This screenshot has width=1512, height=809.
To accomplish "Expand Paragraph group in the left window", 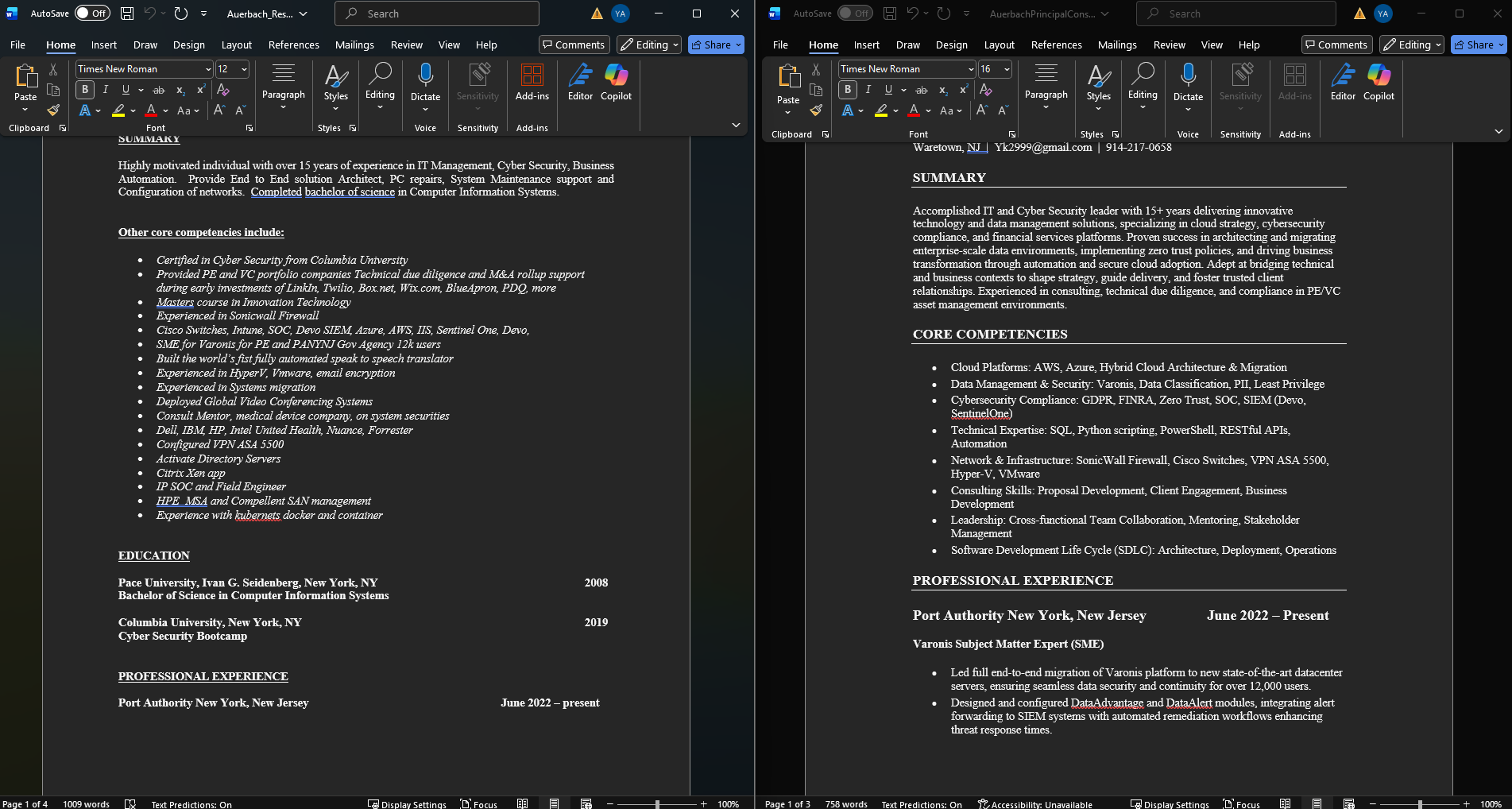I will tap(284, 87).
